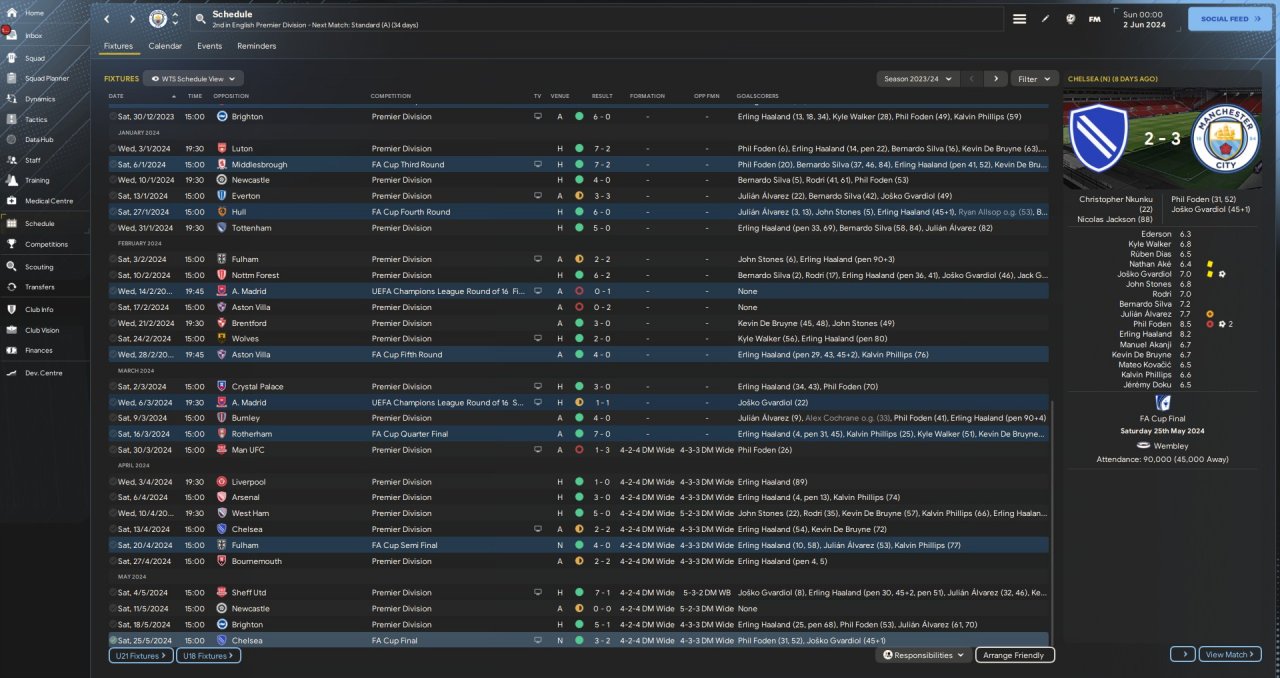Open the Social Feed panel

click(1229, 19)
